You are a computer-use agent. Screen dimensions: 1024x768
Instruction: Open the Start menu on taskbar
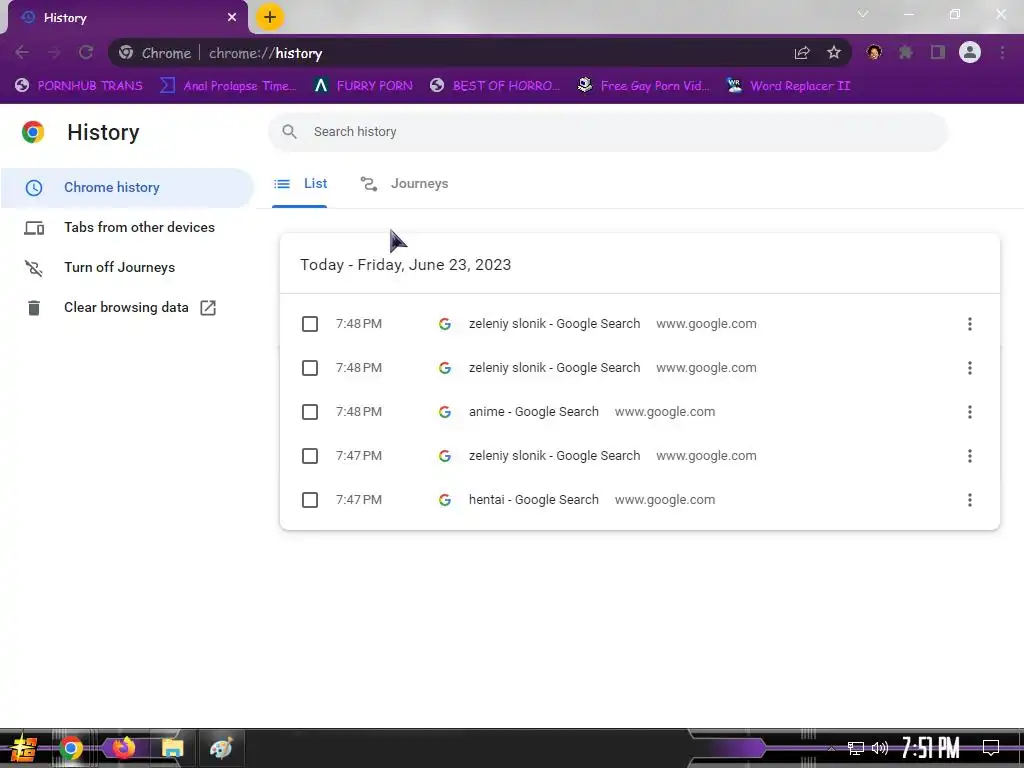point(24,748)
